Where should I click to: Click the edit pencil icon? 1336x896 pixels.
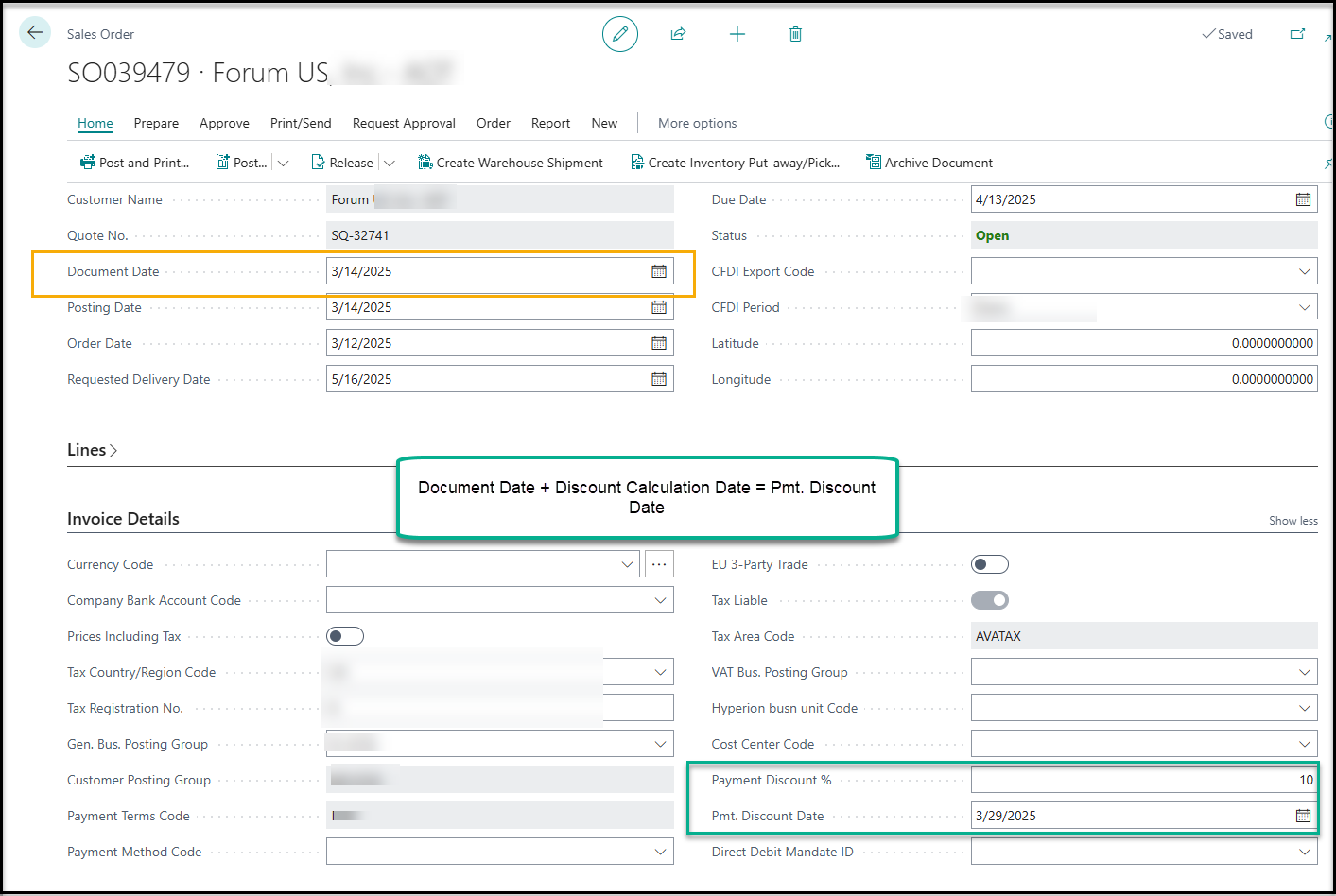click(x=620, y=34)
